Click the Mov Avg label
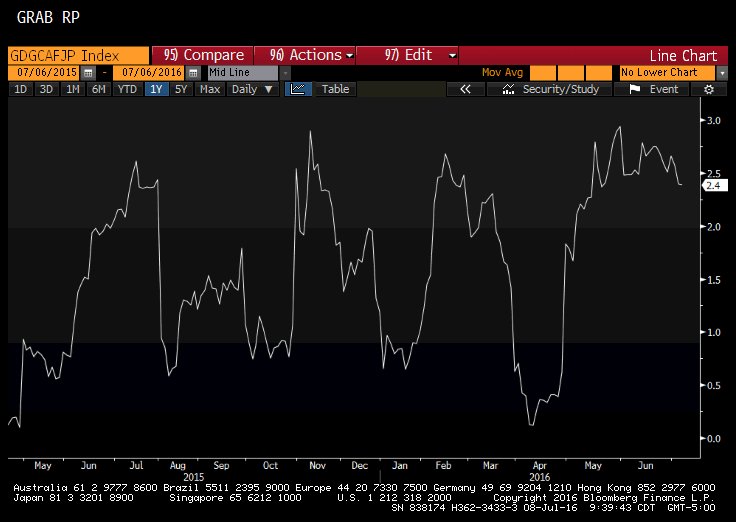Viewport: 736px width, 522px height. 502,73
